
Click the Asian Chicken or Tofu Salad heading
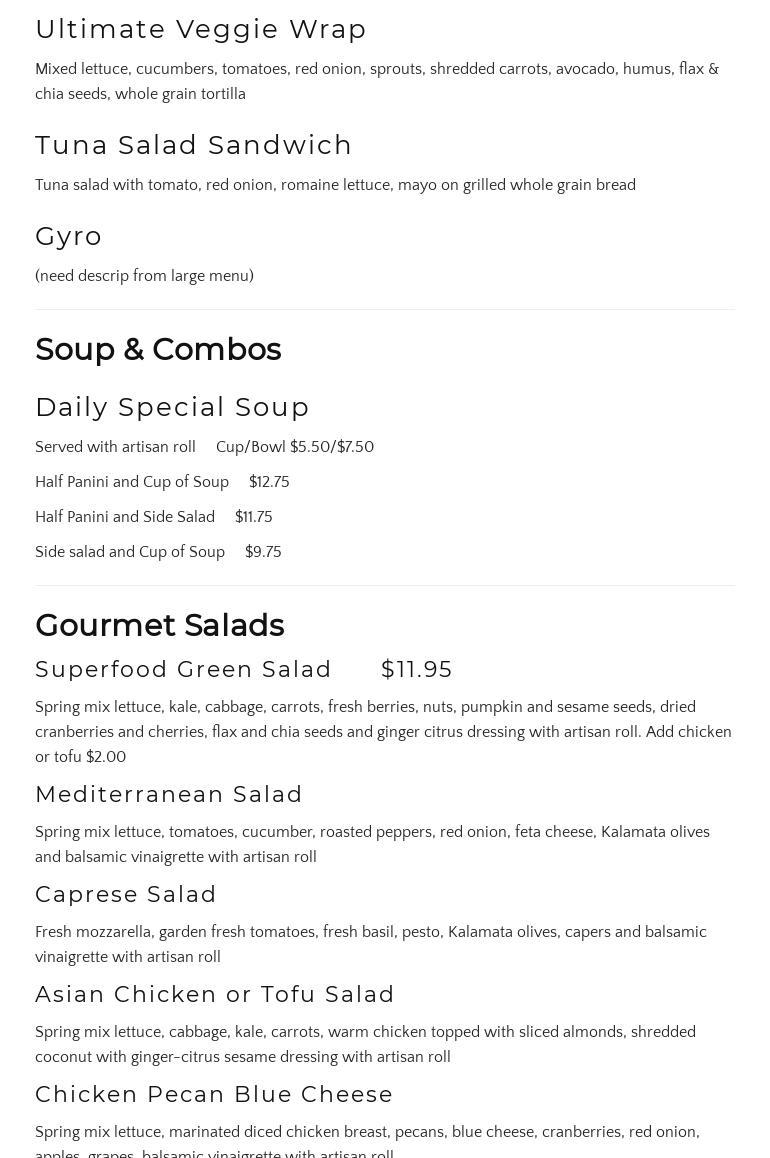(215, 994)
